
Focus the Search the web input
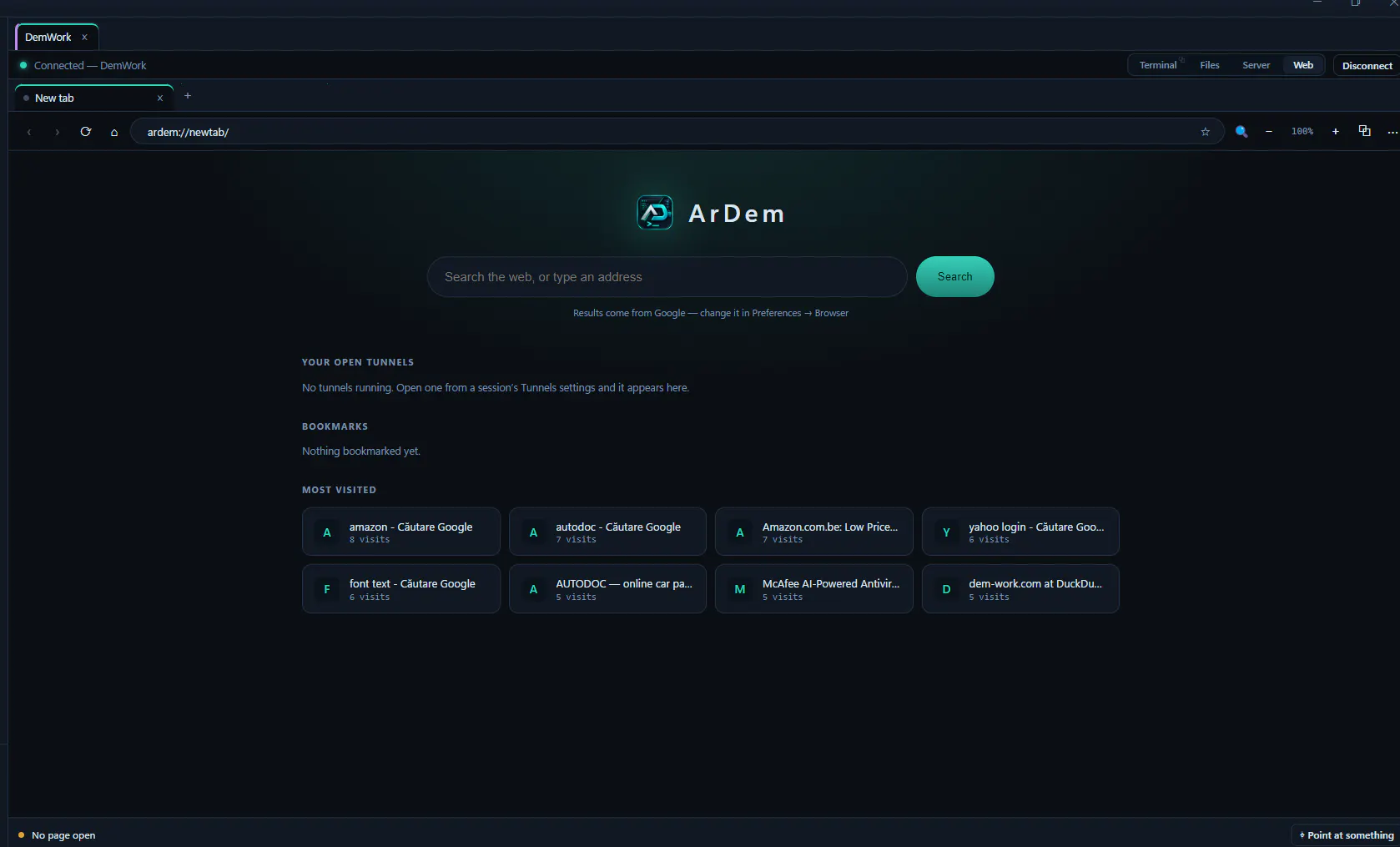(667, 277)
